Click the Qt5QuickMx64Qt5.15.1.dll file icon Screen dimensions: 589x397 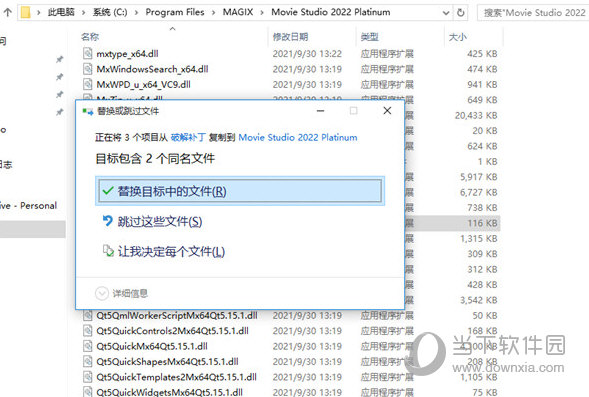coord(87,346)
